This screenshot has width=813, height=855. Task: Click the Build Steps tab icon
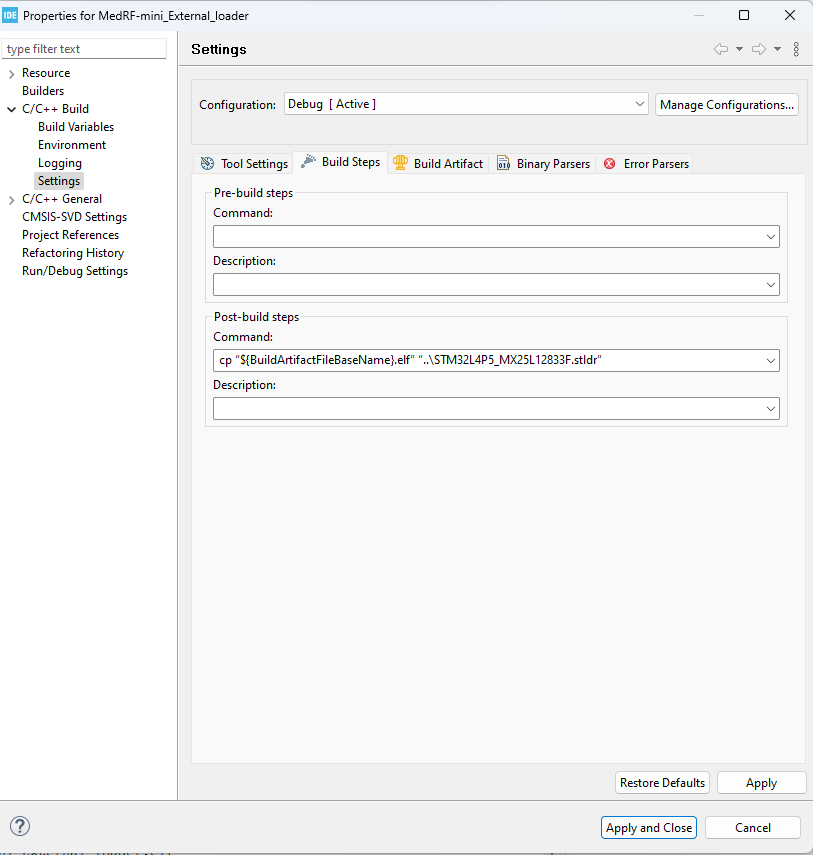309,161
